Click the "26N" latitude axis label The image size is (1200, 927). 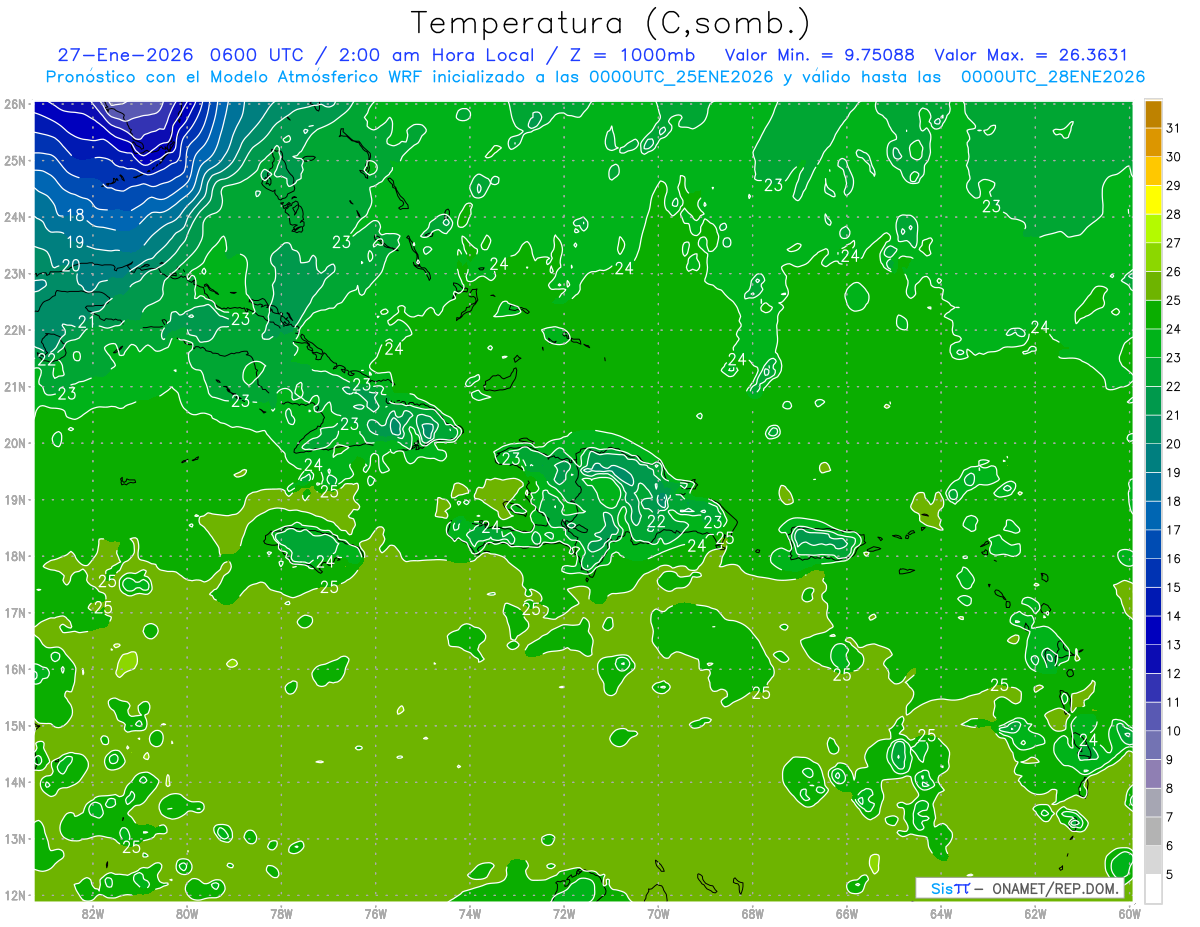[15, 104]
